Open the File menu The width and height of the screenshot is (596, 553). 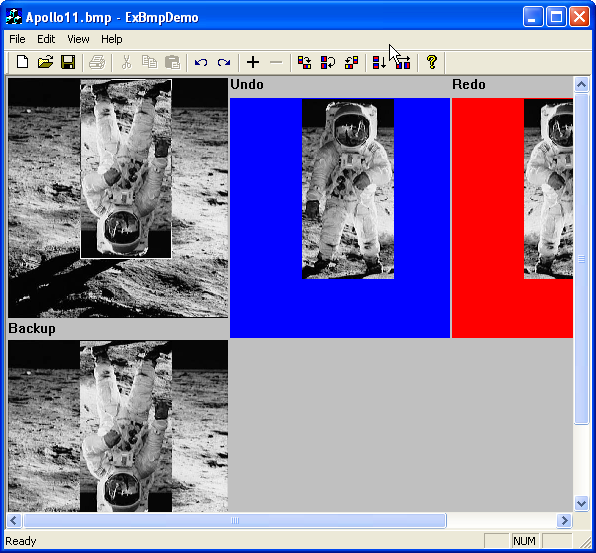17,39
